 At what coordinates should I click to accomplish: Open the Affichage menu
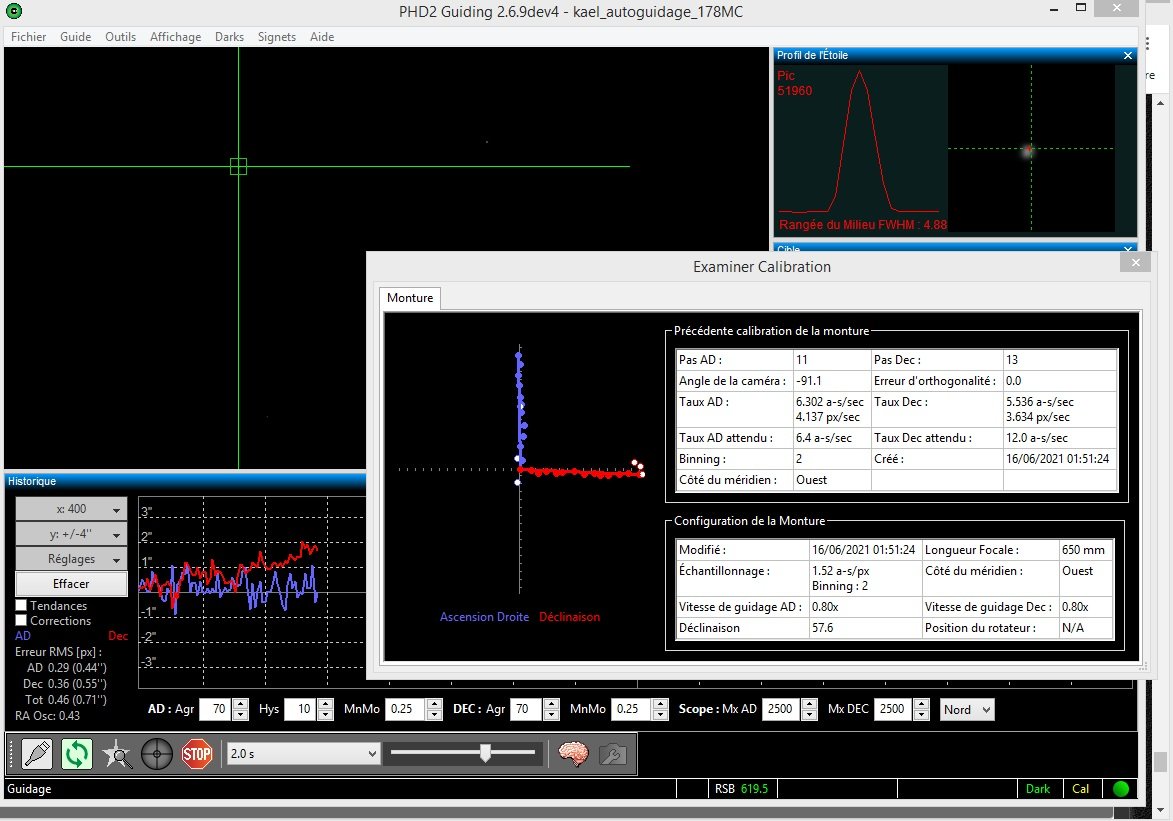[175, 37]
